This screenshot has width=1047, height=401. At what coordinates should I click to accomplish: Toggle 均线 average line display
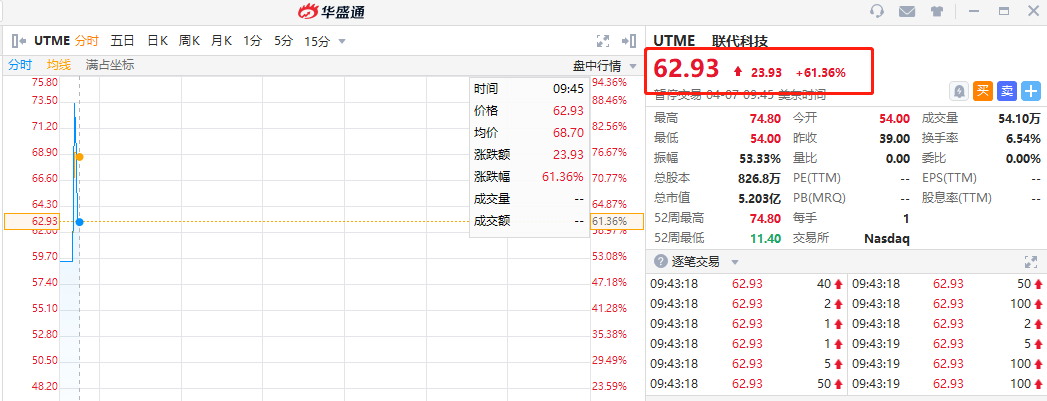point(59,65)
